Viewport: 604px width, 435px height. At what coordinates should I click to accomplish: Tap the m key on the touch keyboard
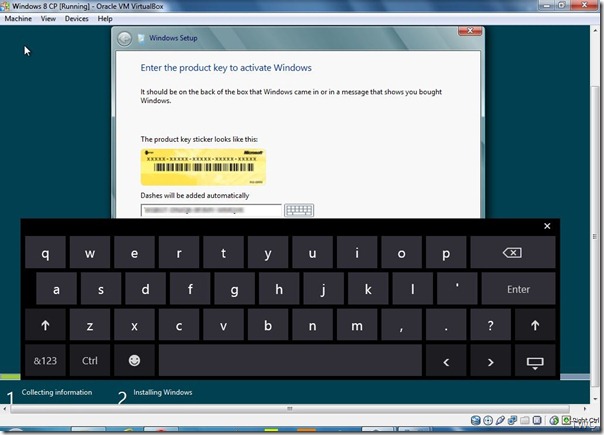click(x=357, y=325)
